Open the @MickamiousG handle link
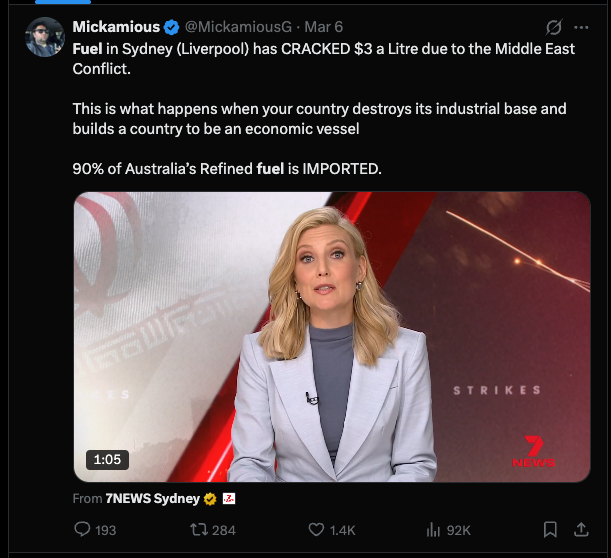The height and width of the screenshot is (558, 611). click(238, 27)
